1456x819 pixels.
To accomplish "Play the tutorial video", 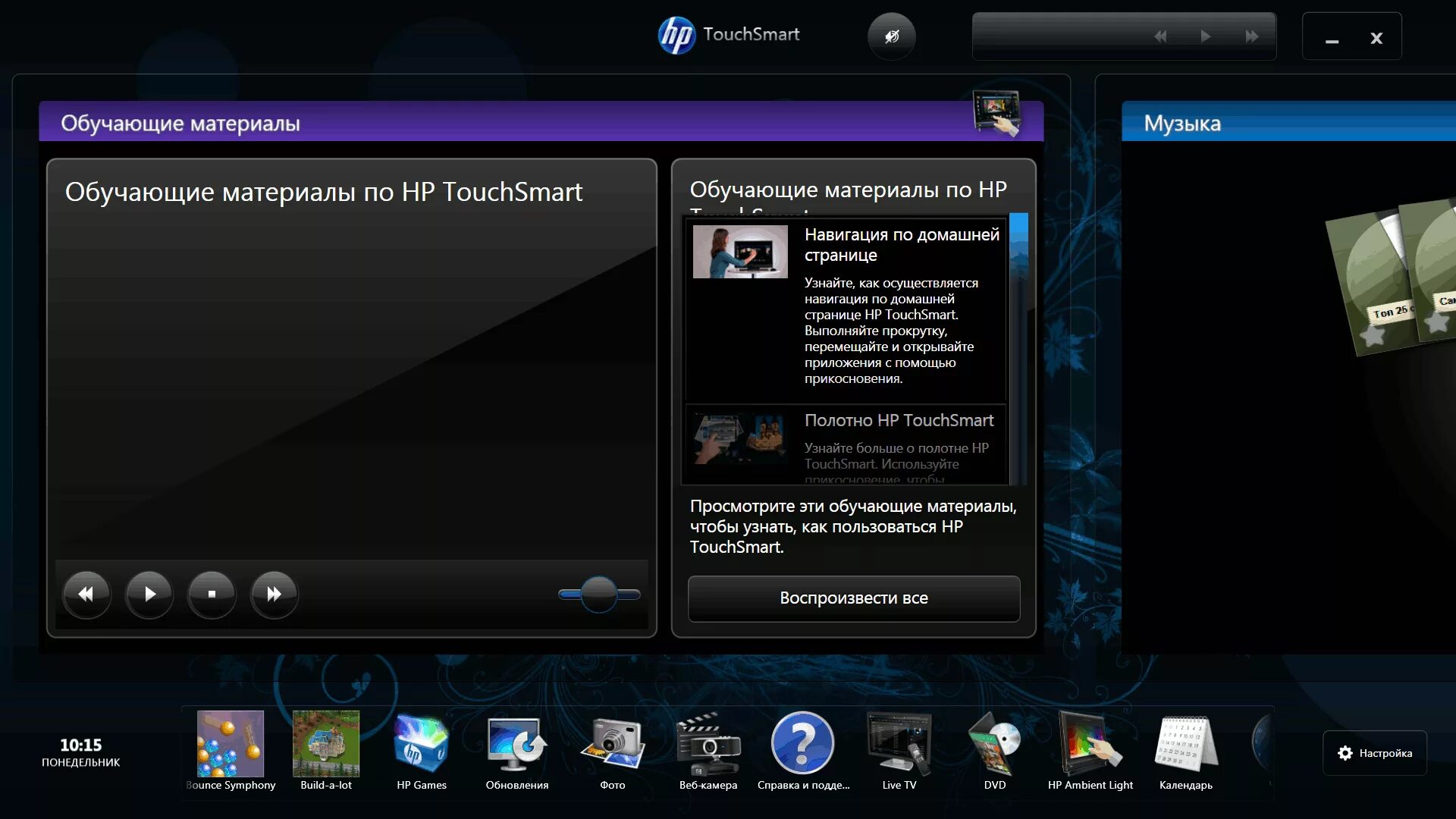I will pos(149,595).
